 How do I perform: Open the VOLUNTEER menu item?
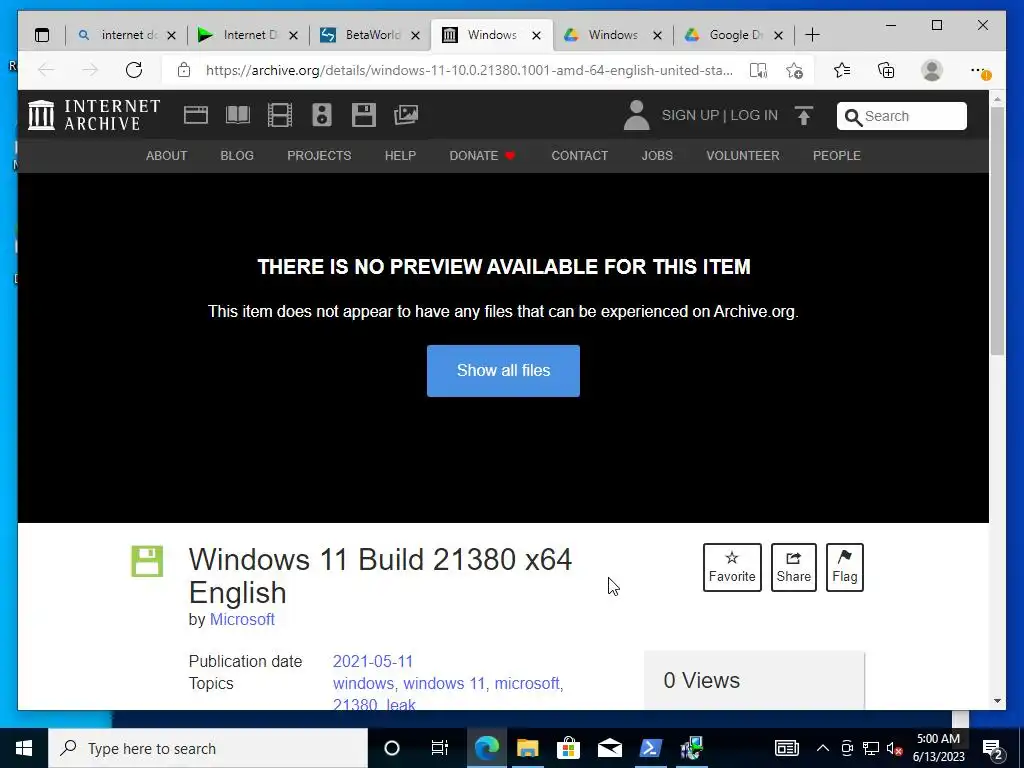[743, 155]
